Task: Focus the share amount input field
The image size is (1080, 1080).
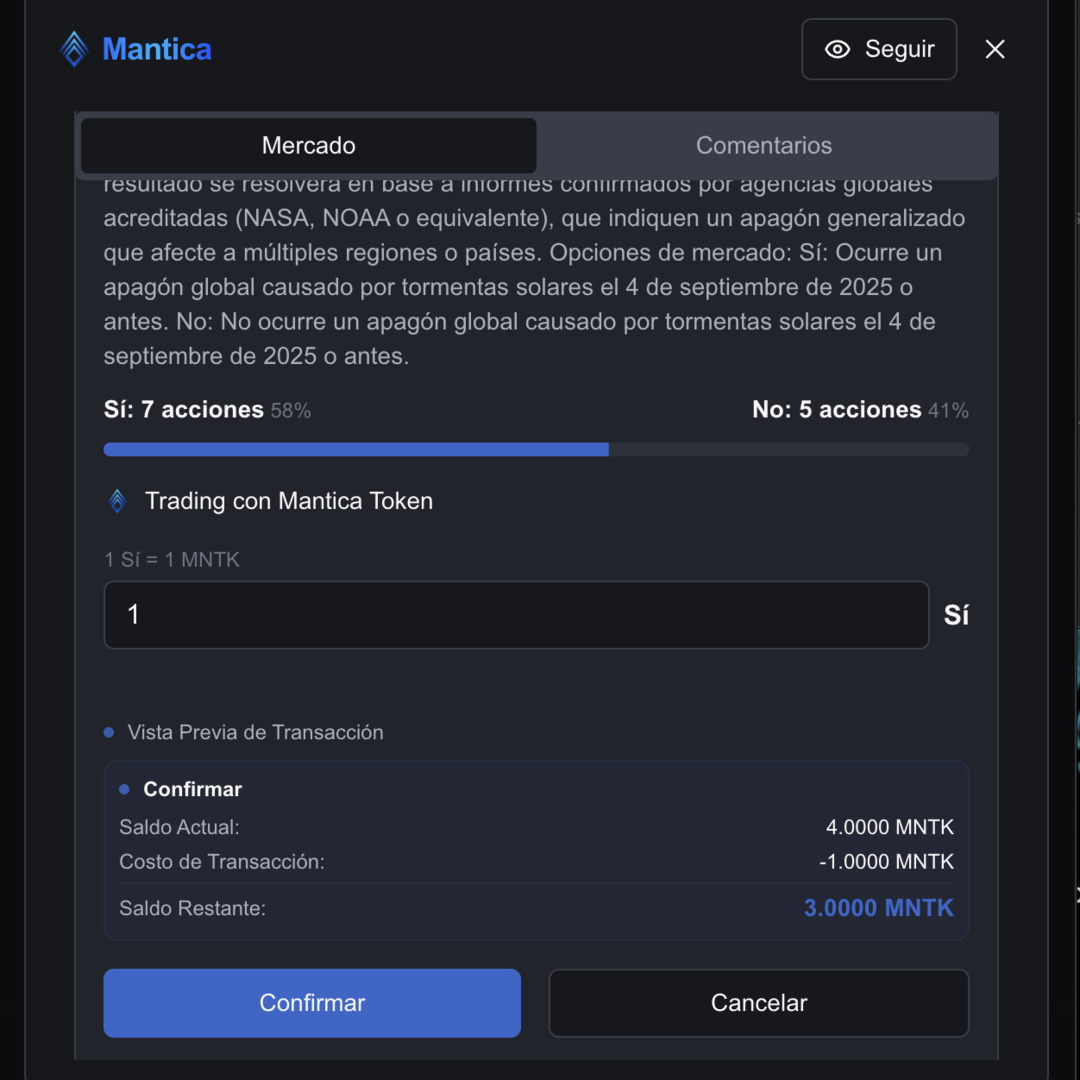Action: click(x=516, y=615)
